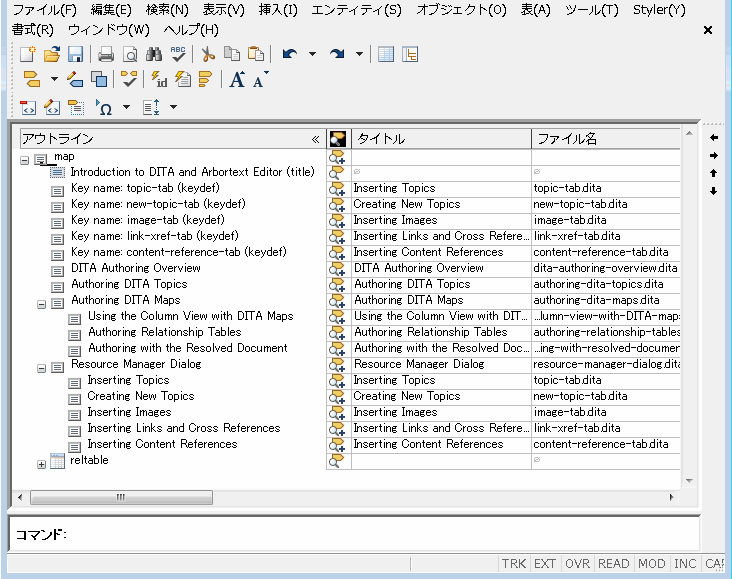The width and height of the screenshot is (732, 579).
Task: Click the stacked yellow tags icon
Action: click(x=205, y=79)
